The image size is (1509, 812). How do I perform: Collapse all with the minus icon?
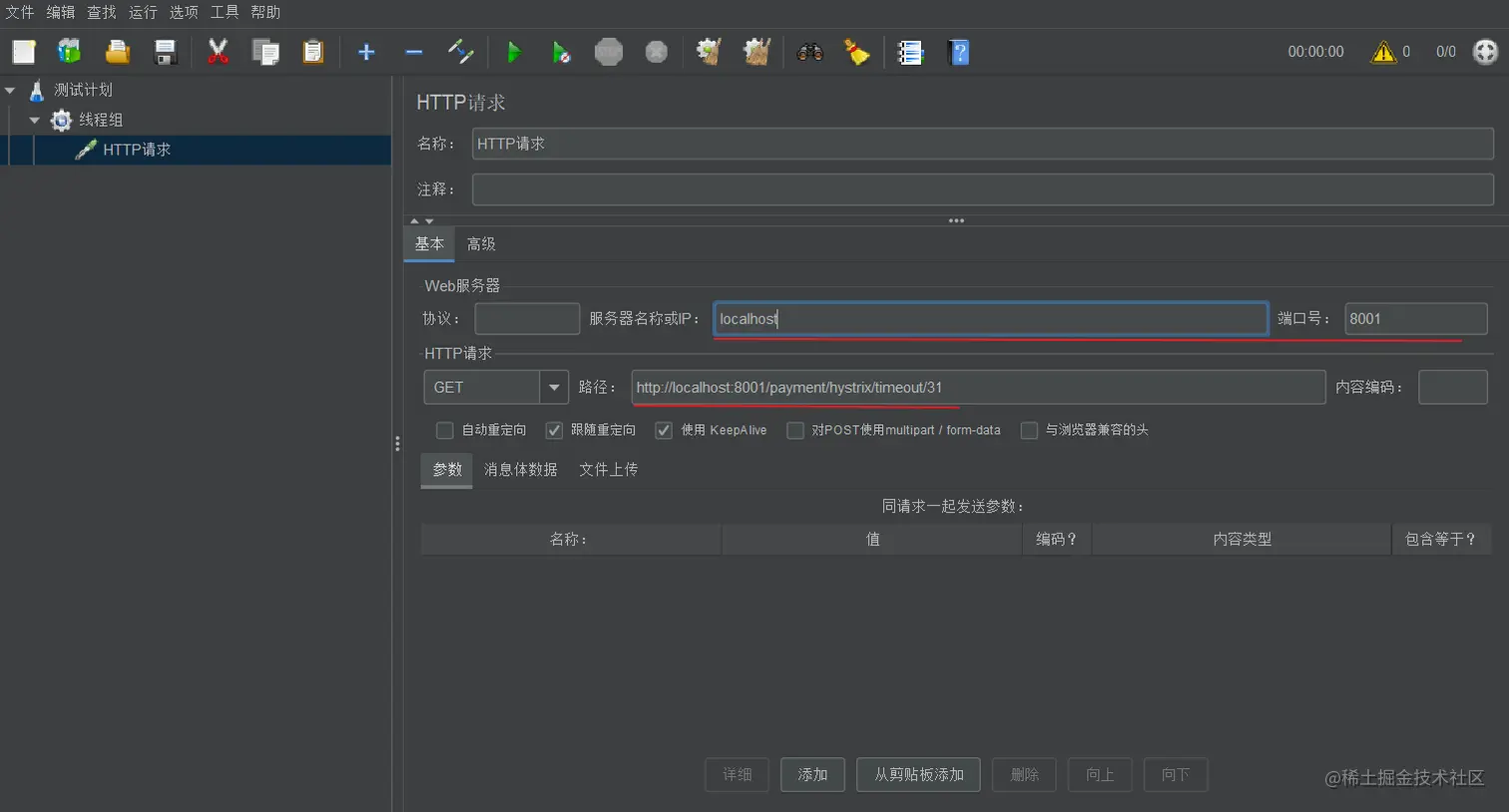(414, 52)
